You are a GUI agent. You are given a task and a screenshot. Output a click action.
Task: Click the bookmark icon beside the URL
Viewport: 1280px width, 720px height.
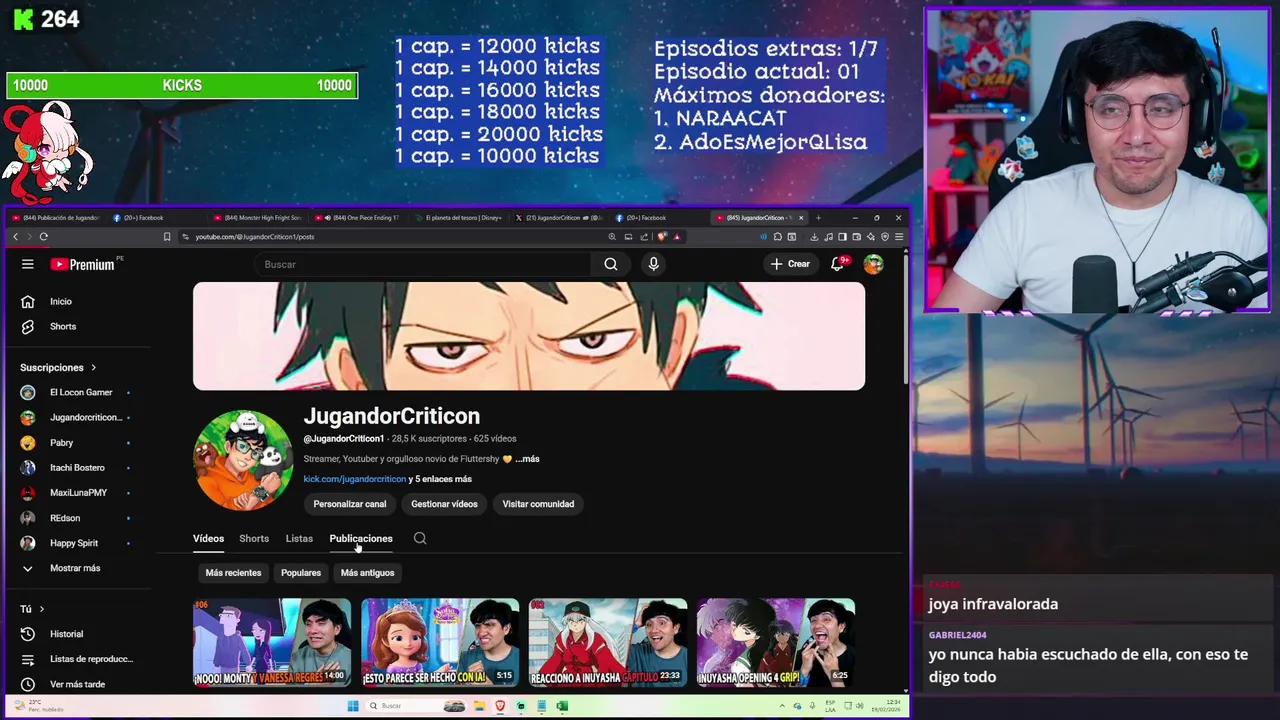167,237
